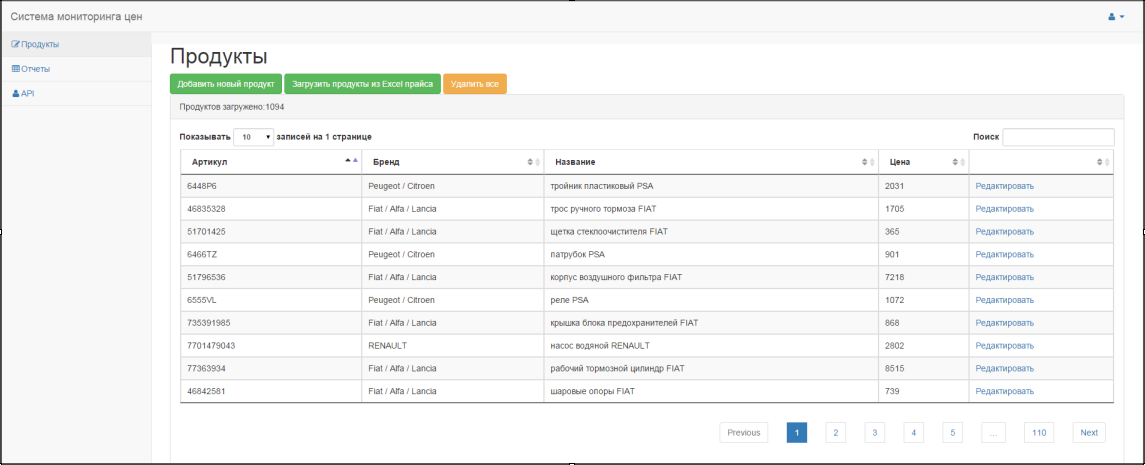Screen dimensions: 1145x465
Task: Jump to page 110 in pagination
Action: coord(1039,432)
